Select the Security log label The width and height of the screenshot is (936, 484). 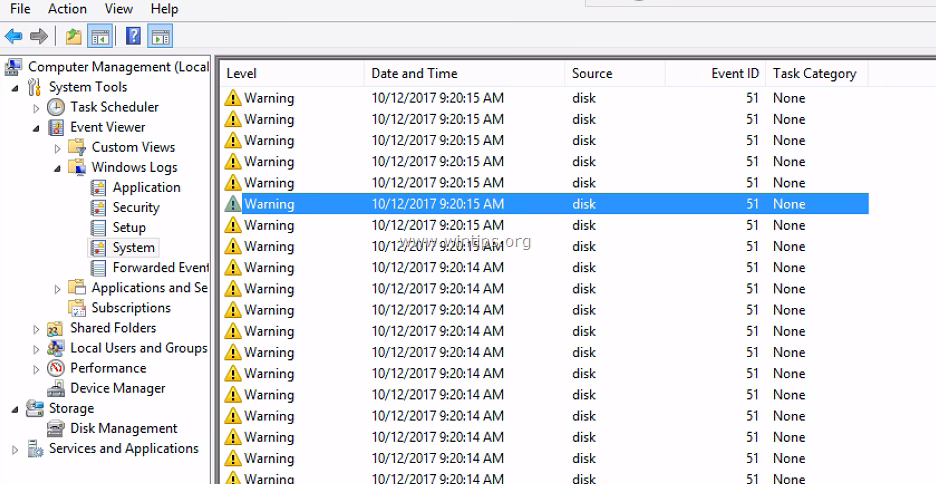tap(136, 208)
